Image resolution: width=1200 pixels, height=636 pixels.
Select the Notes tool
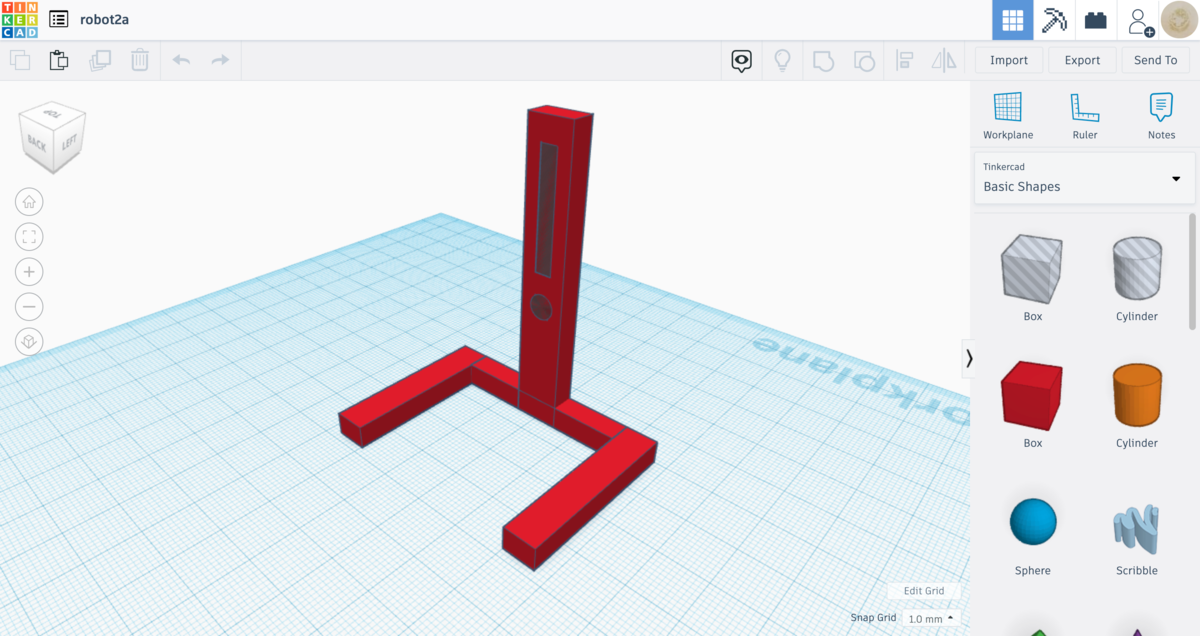tap(1161, 115)
